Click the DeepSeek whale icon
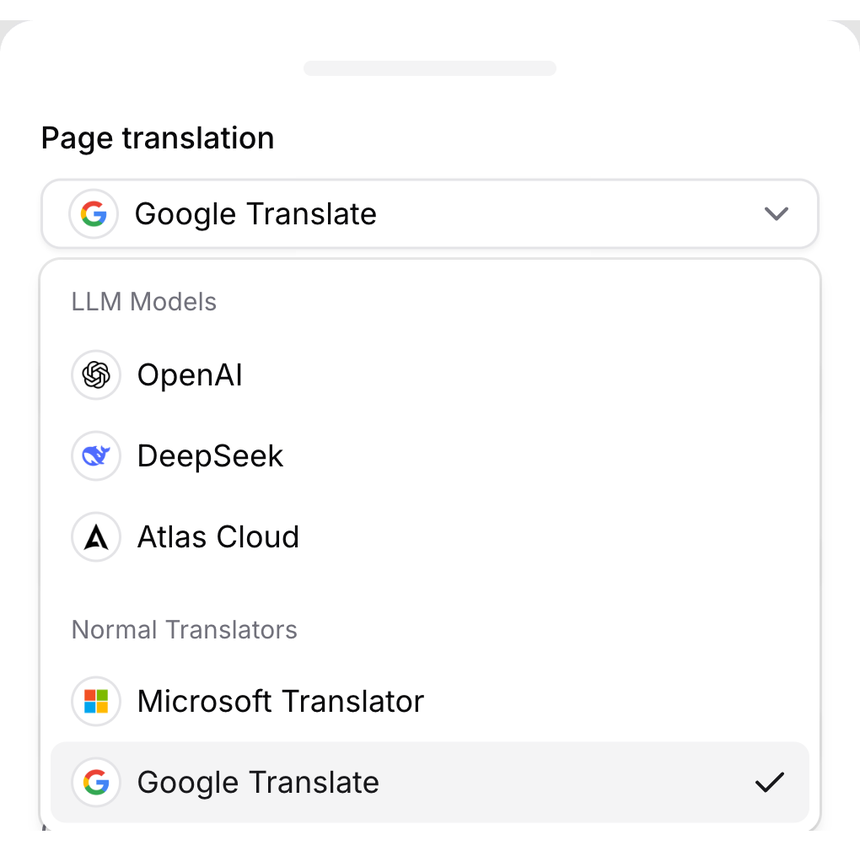Viewport: 860px width, 851px height. [x=96, y=456]
